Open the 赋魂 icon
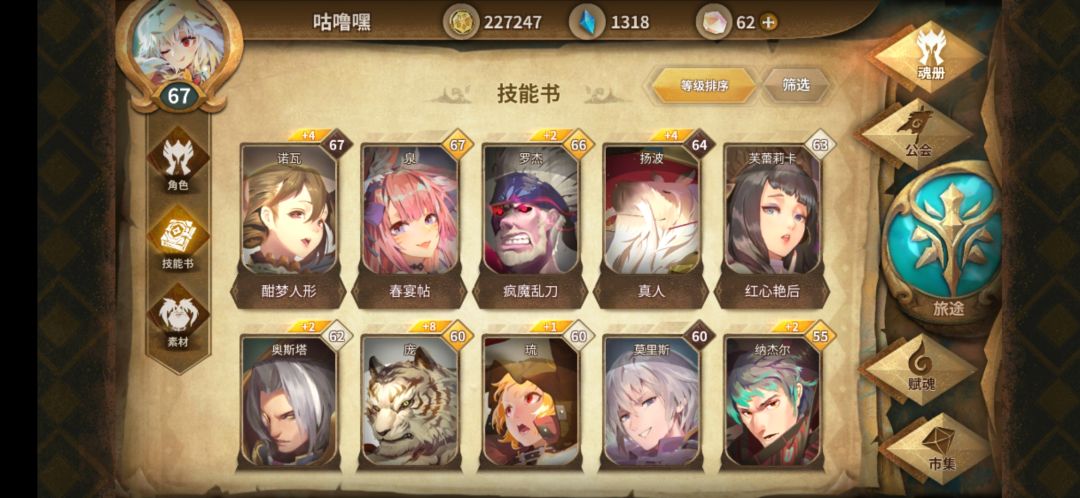The image size is (1080, 498). tap(921, 369)
